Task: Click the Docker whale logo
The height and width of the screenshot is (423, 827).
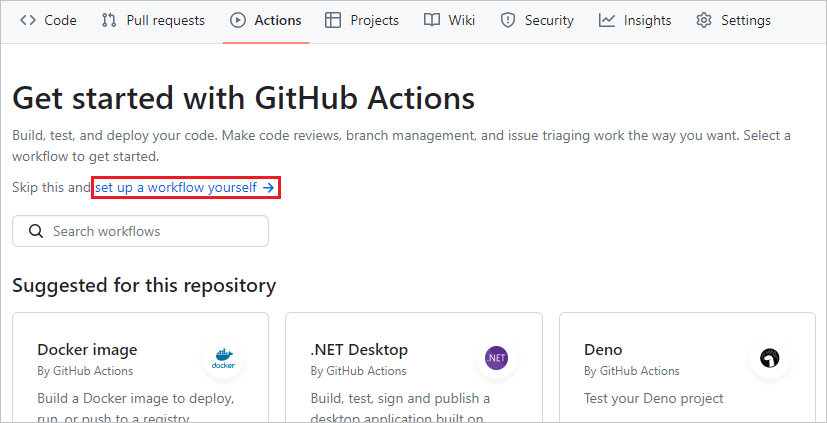Action: (x=222, y=358)
